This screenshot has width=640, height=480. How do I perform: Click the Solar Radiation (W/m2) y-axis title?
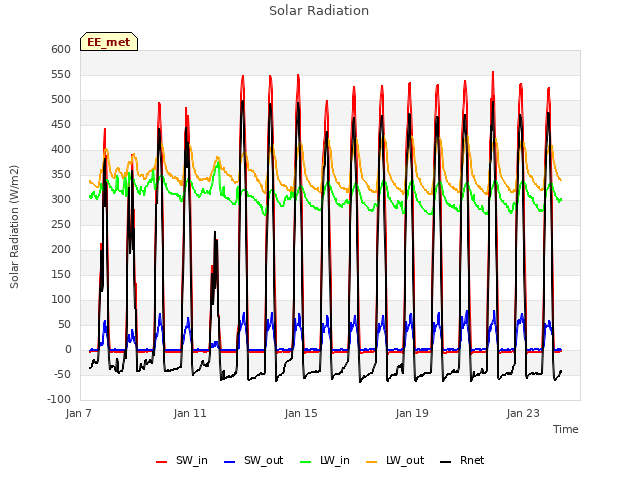[14, 227]
